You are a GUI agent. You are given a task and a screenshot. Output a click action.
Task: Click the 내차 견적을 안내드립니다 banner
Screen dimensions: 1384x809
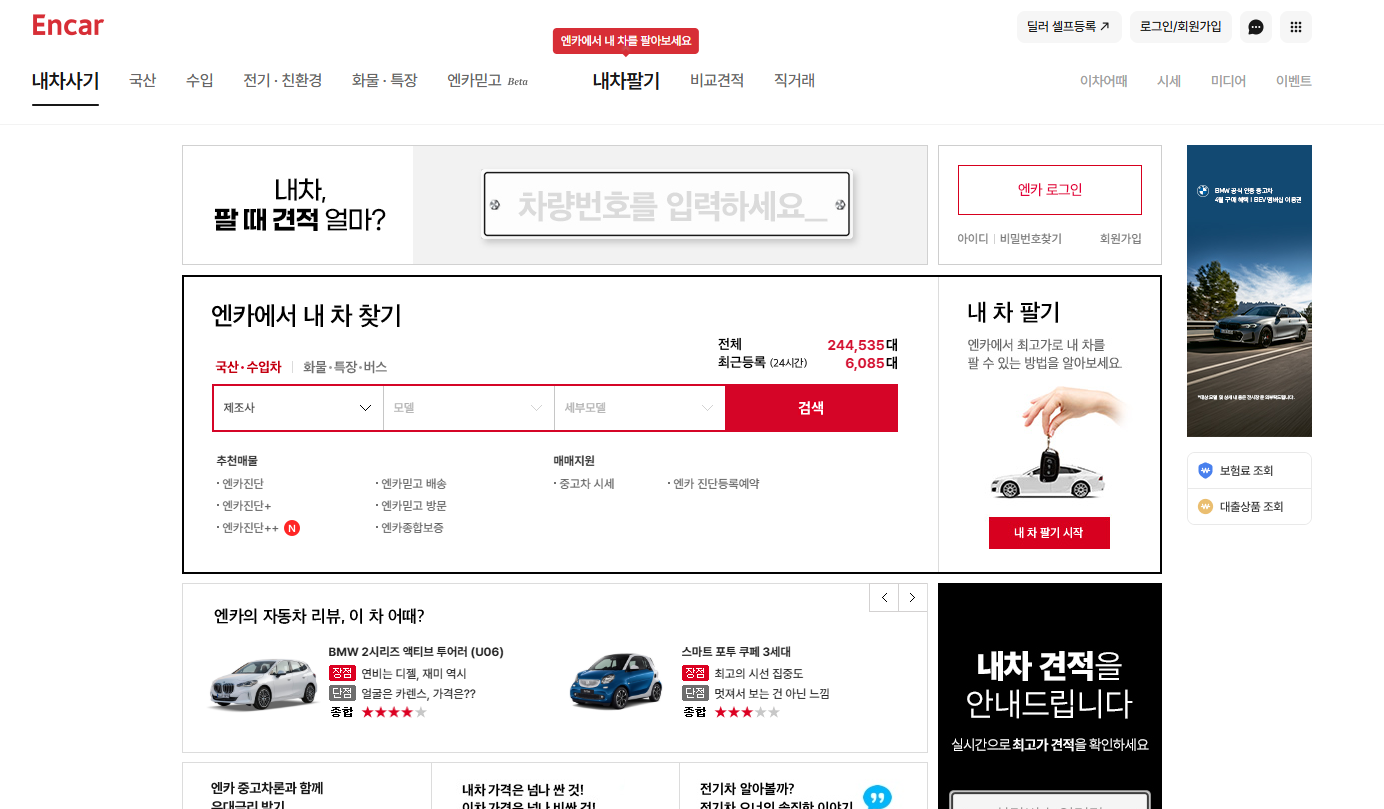1050,696
